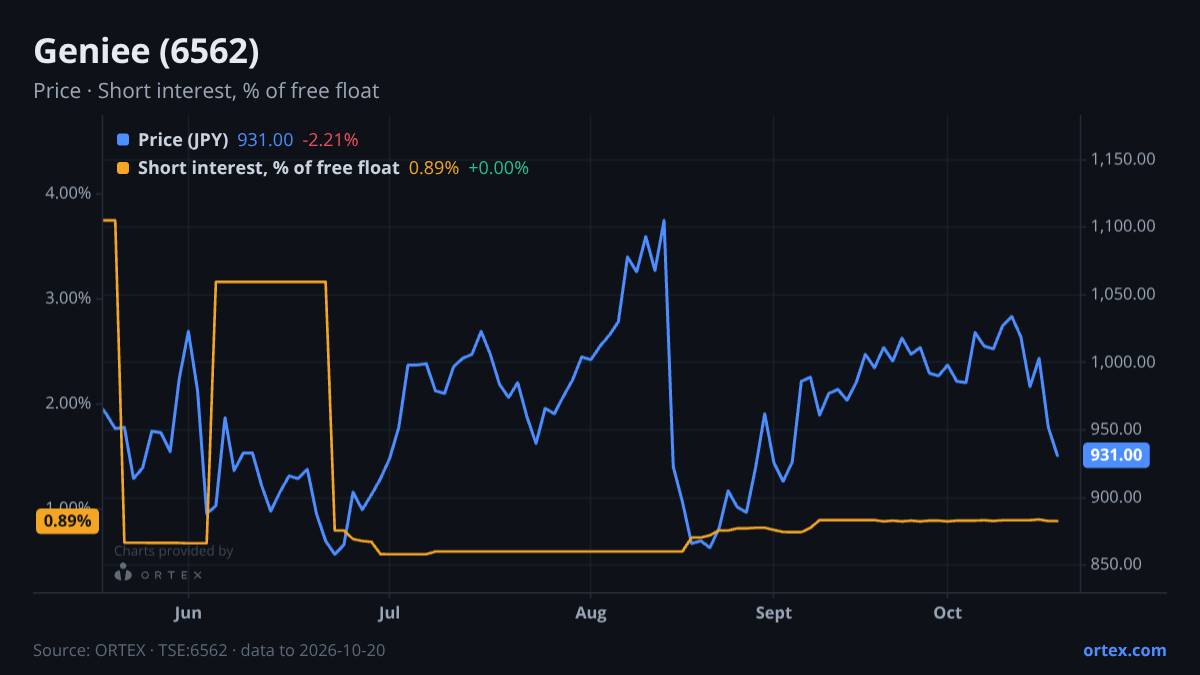Click the Source: ORTEX footer text
The height and width of the screenshot is (675, 1200).
(x=209, y=650)
